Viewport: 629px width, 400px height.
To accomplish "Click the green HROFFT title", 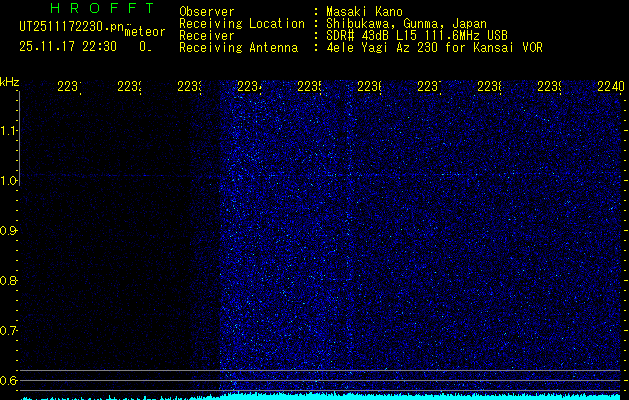I will 103,8.
